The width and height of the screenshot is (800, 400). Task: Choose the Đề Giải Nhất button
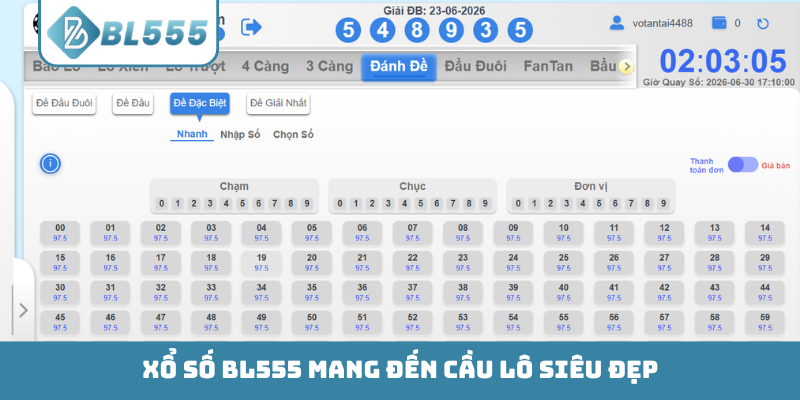click(x=278, y=104)
